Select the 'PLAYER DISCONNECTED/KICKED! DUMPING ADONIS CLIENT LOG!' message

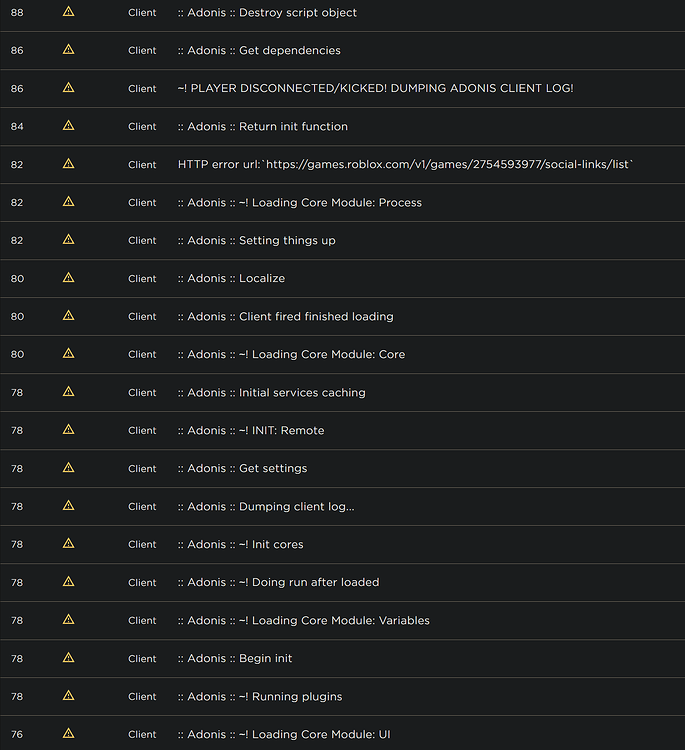tap(376, 88)
